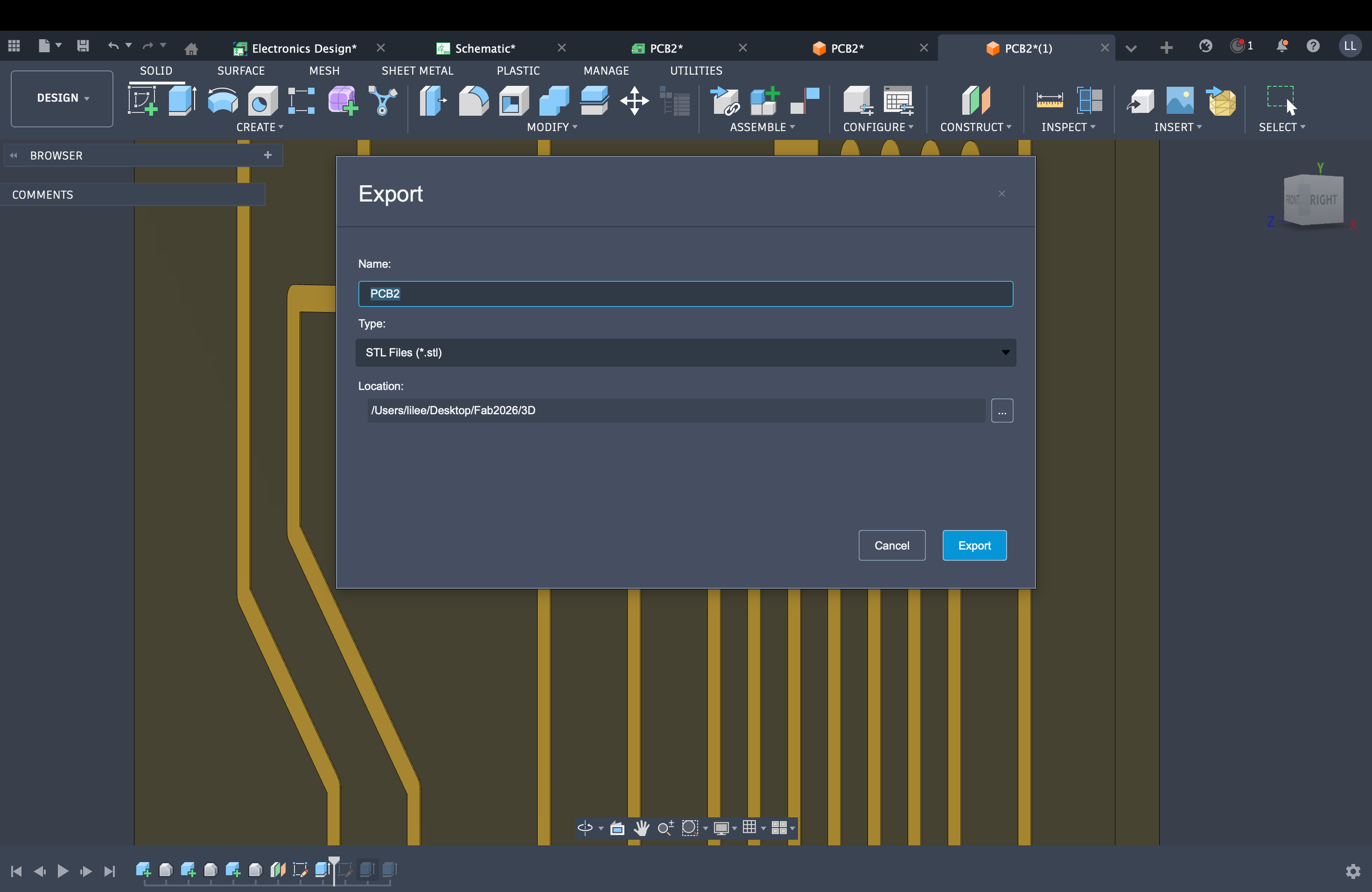Select the Joint tool in Assemble
The height and width of the screenshot is (892, 1372).
[725, 101]
